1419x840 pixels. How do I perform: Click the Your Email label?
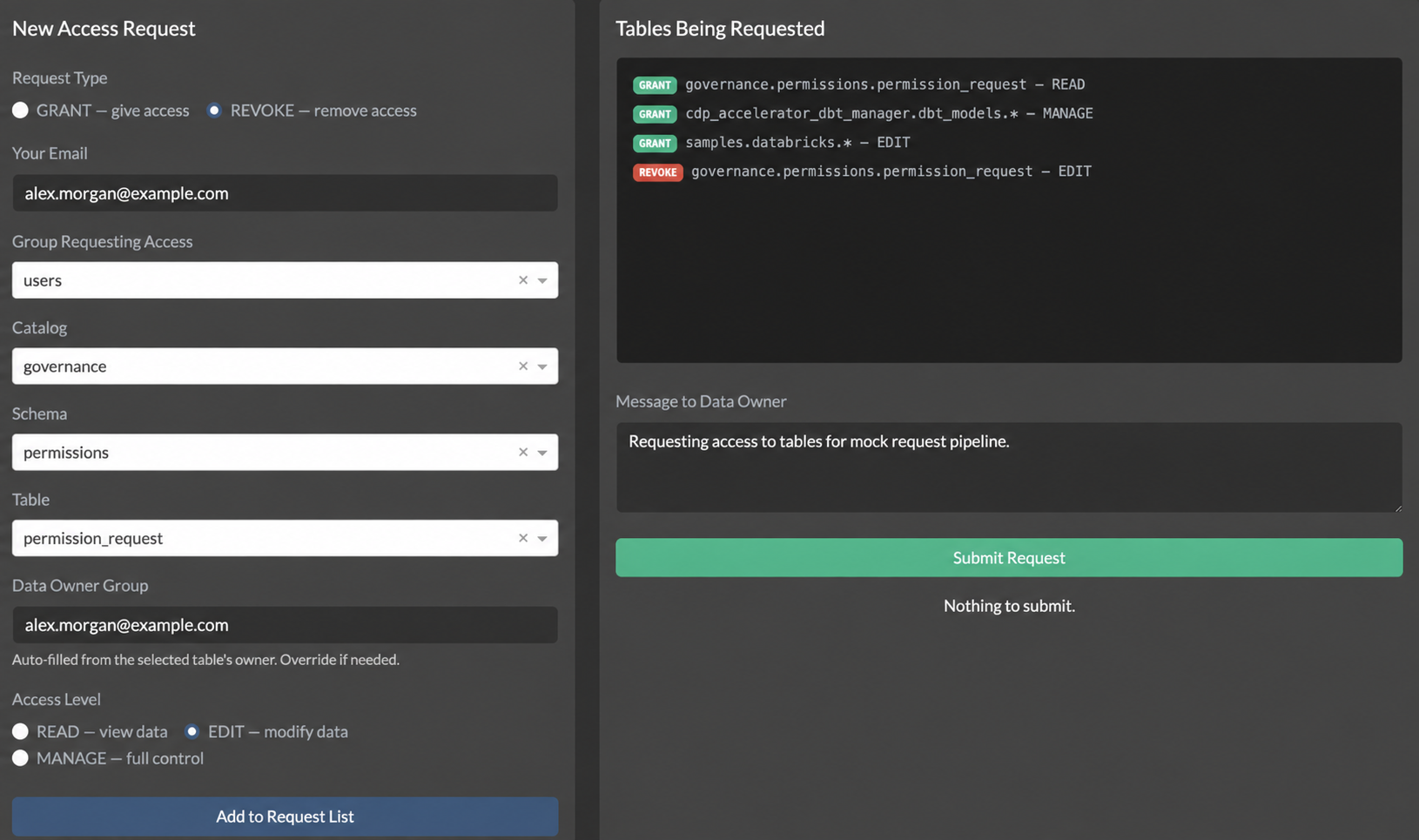click(x=50, y=153)
